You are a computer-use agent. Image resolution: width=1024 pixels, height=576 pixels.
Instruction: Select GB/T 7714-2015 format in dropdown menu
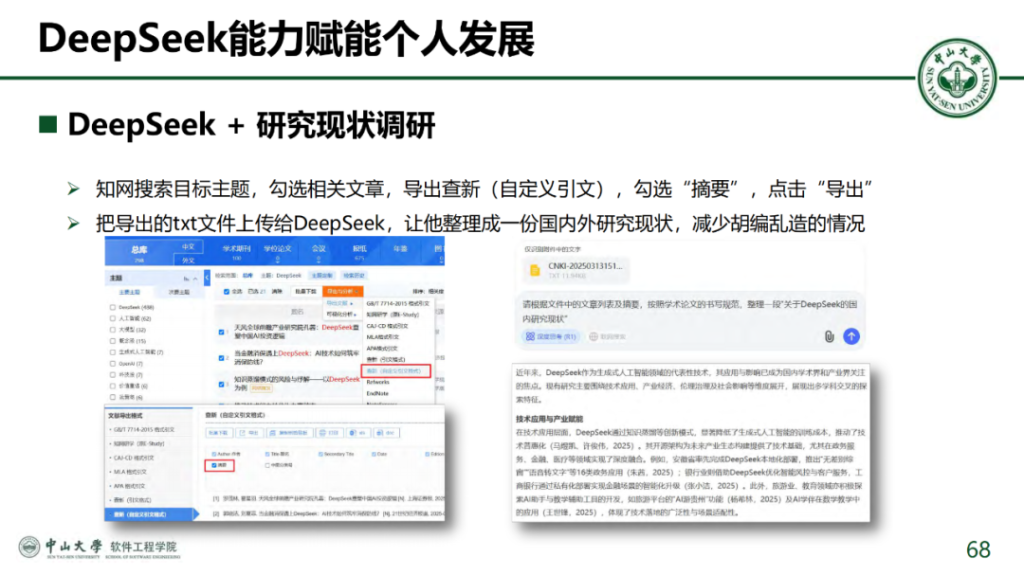point(398,303)
